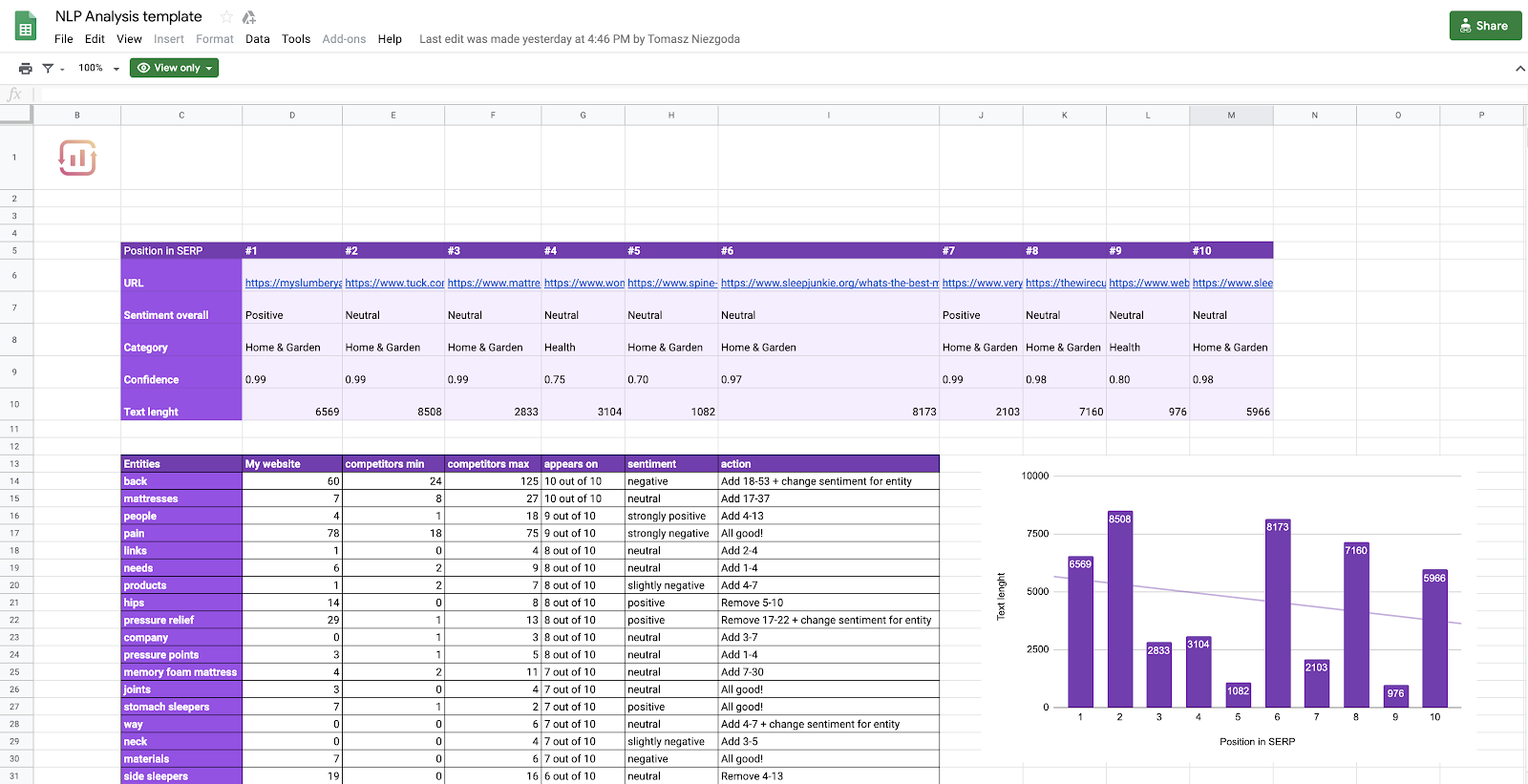Viewport: 1528px width, 784px height.
Task: Select column D header
Action: (292, 115)
